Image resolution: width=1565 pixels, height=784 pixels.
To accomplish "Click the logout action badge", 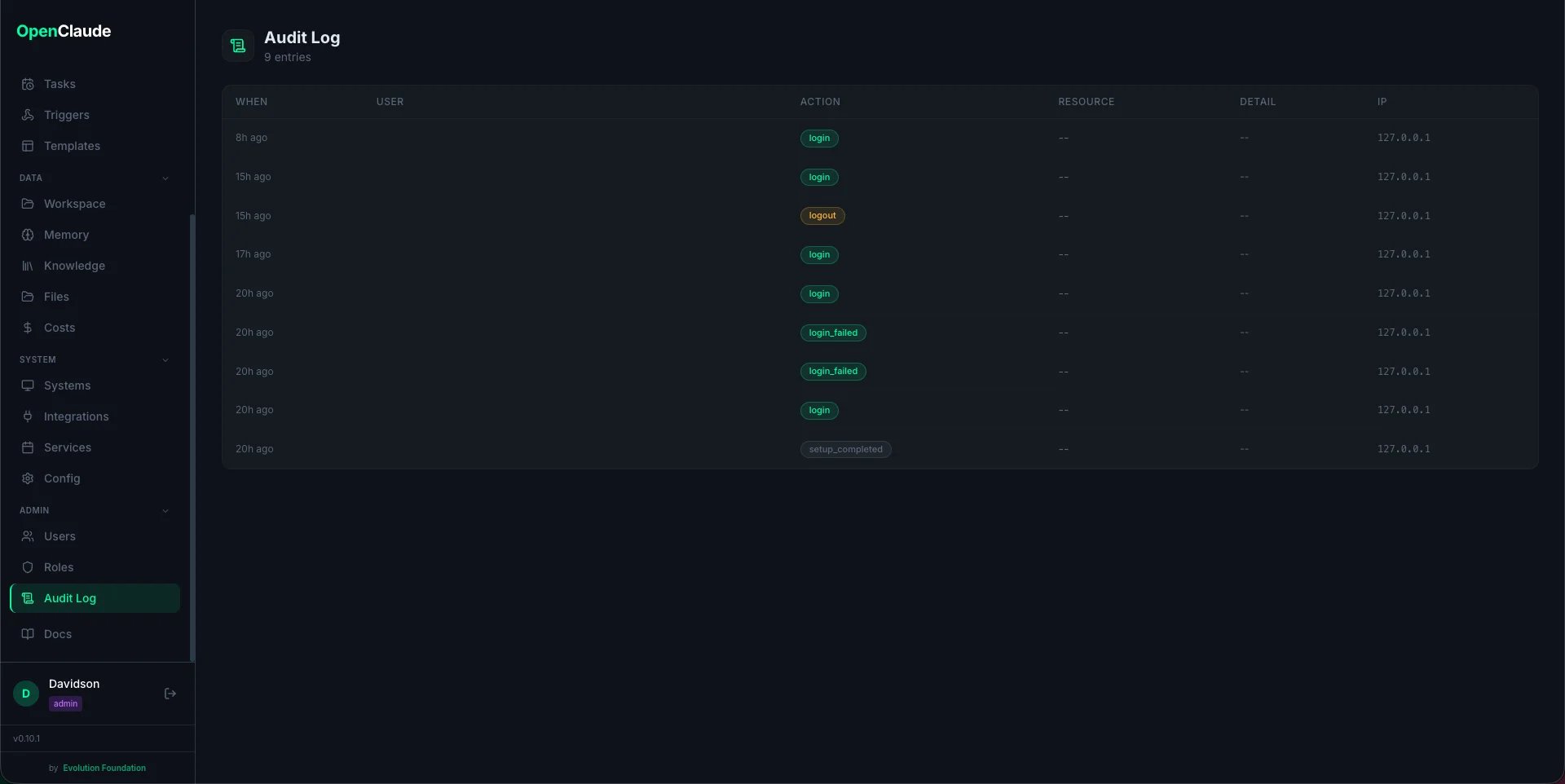I will [x=822, y=216].
